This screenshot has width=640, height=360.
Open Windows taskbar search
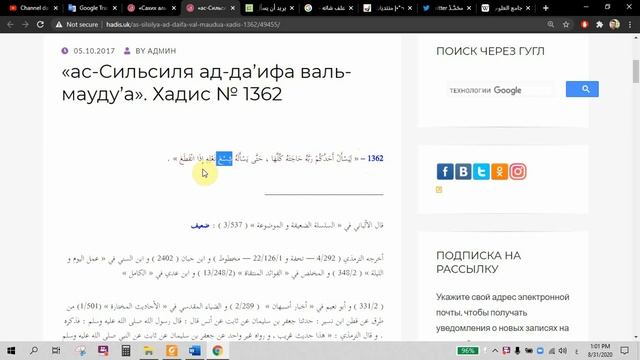tap(34, 351)
